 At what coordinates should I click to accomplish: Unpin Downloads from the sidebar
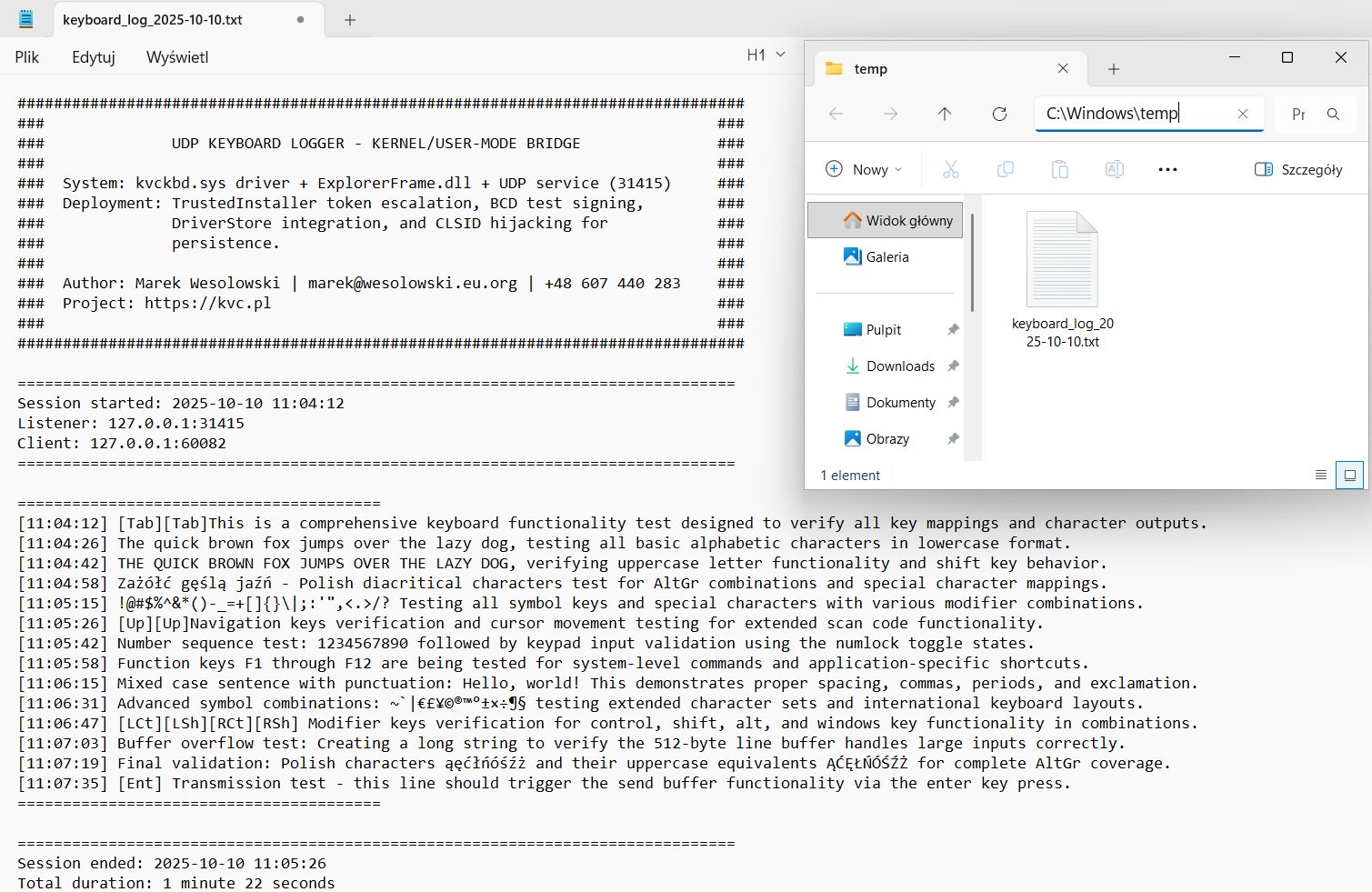coord(953,366)
